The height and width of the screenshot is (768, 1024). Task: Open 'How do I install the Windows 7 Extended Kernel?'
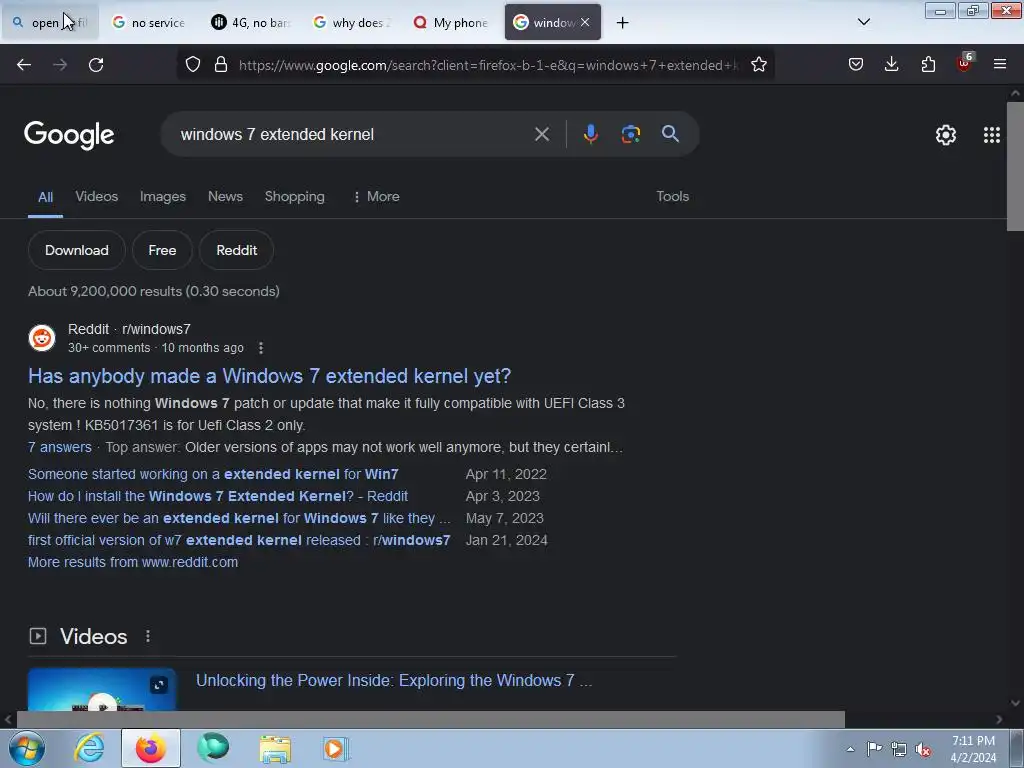click(x=217, y=496)
